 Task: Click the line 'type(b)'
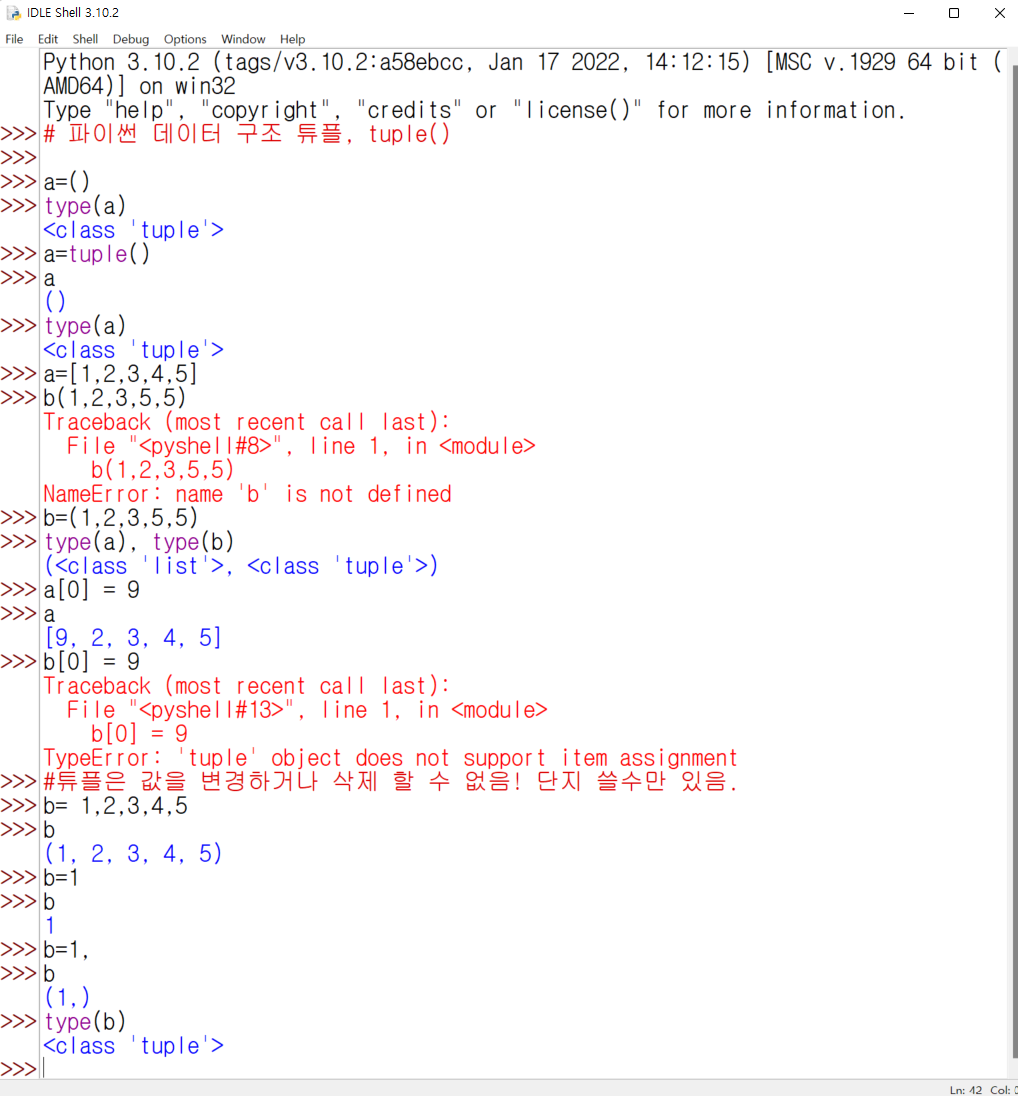[x=85, y=1022]
